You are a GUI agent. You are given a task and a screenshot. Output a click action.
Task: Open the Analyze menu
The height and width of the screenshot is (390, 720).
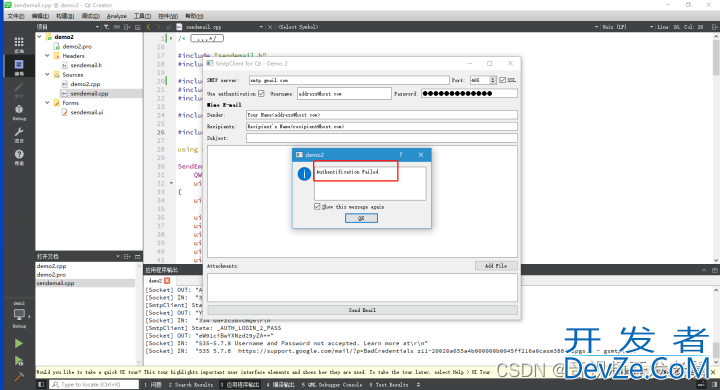117,16
